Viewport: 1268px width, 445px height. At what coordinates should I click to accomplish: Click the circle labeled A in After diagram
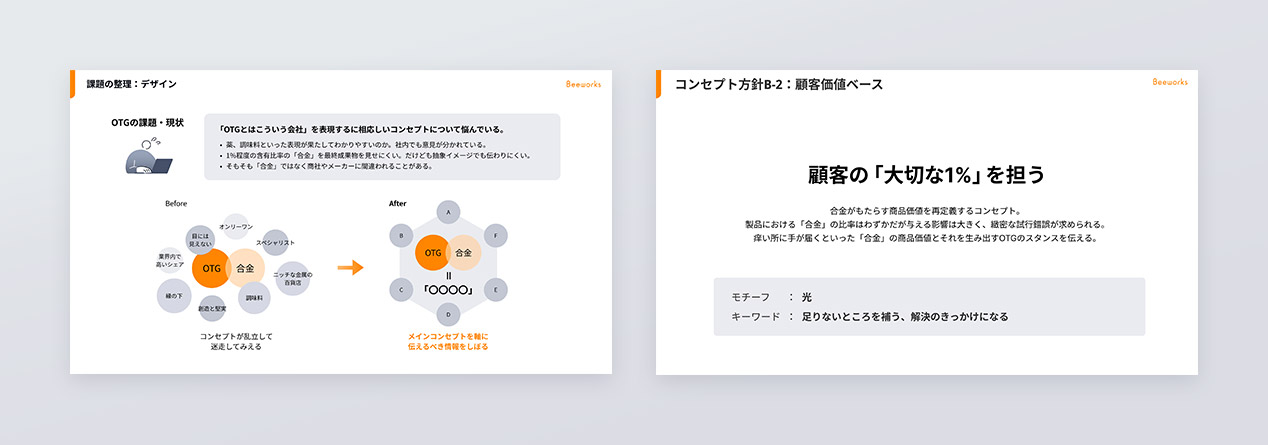point(448,213)
